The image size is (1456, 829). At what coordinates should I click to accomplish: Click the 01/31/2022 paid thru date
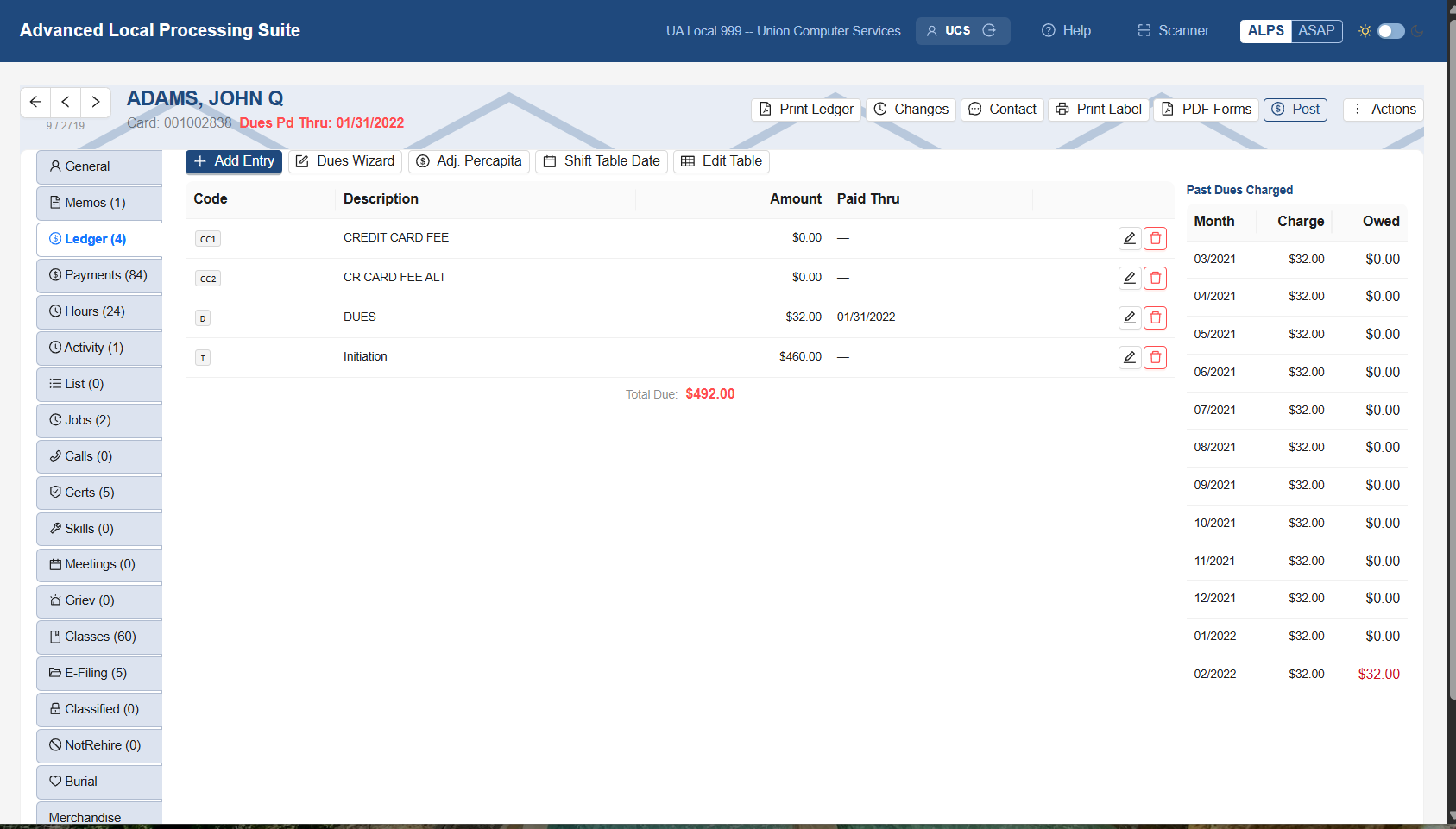click(866, 317)
